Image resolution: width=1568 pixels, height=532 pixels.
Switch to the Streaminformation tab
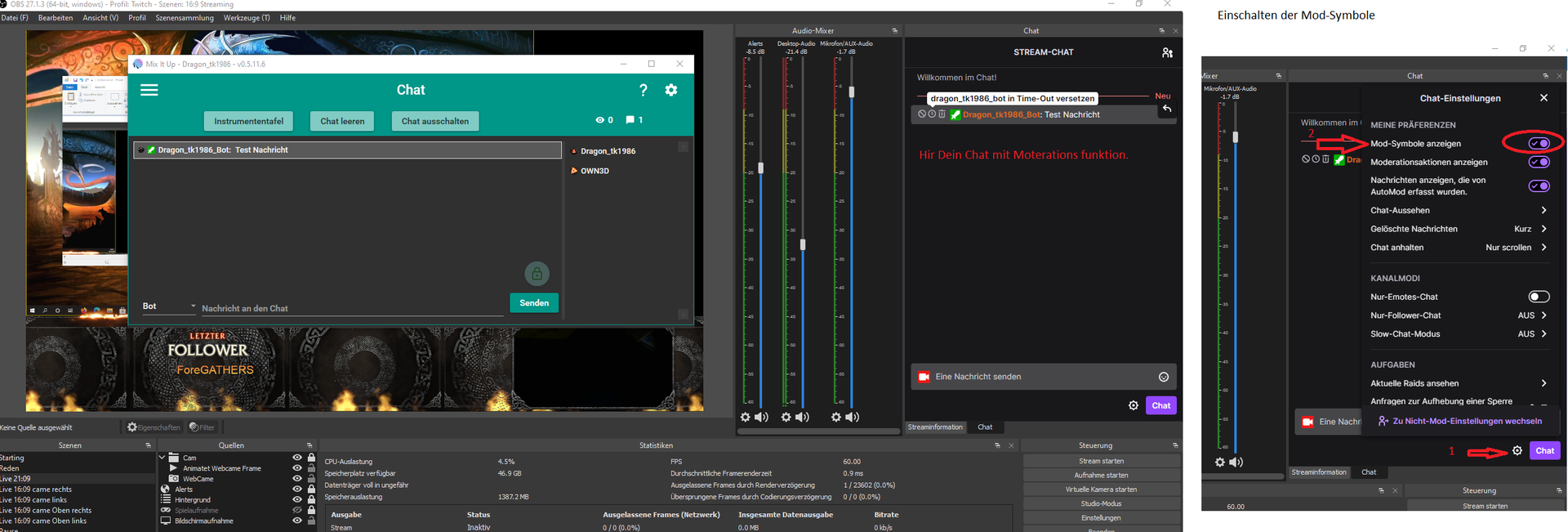(x=935, y=427)
